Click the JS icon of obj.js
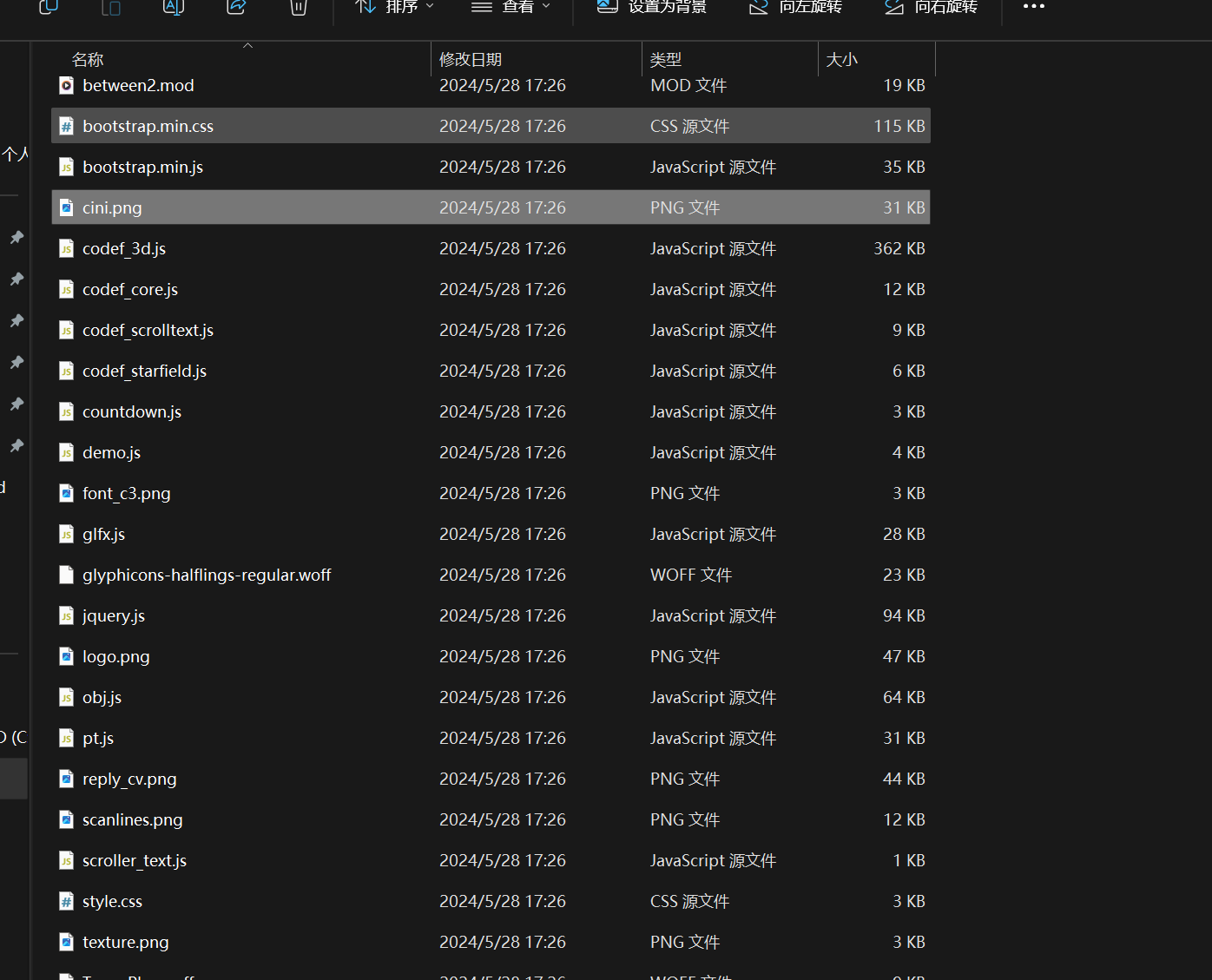The width and height of the screenshot is (1212, 980). point(66,697)
